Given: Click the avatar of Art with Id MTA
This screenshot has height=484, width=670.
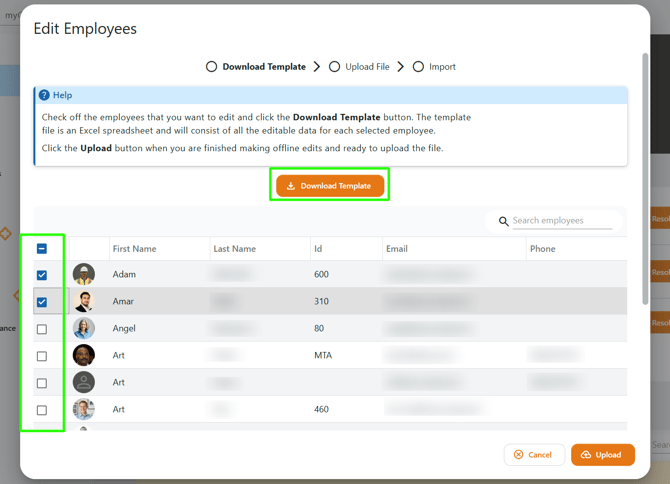Looking at the screenshot, I should 84,355.
